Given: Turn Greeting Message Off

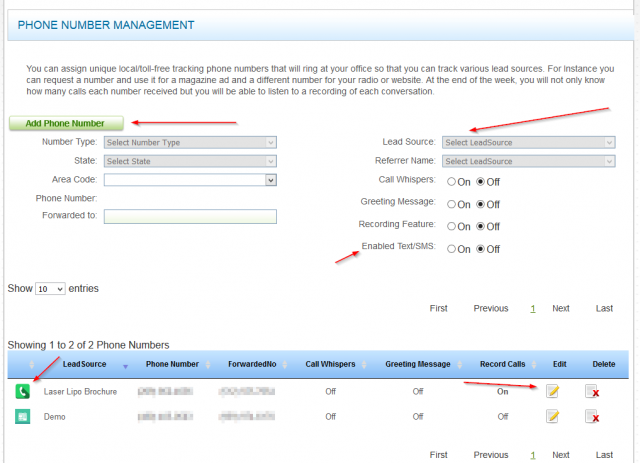Looking at the screenshot, I should point(480,204).
